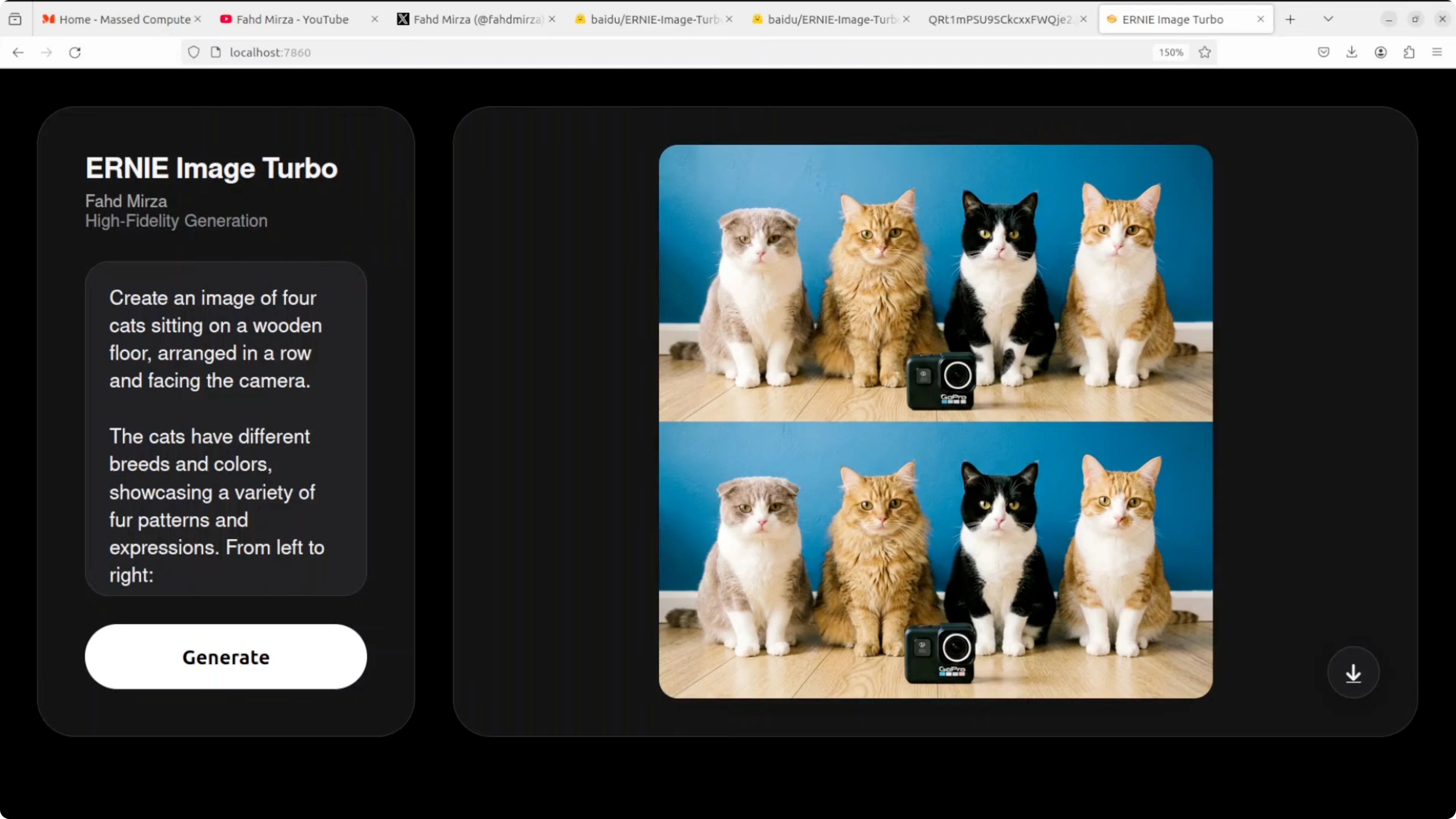Open the Firefox hamburger menu
This screenshot has height=819, width=1456.
point(1437,53)
